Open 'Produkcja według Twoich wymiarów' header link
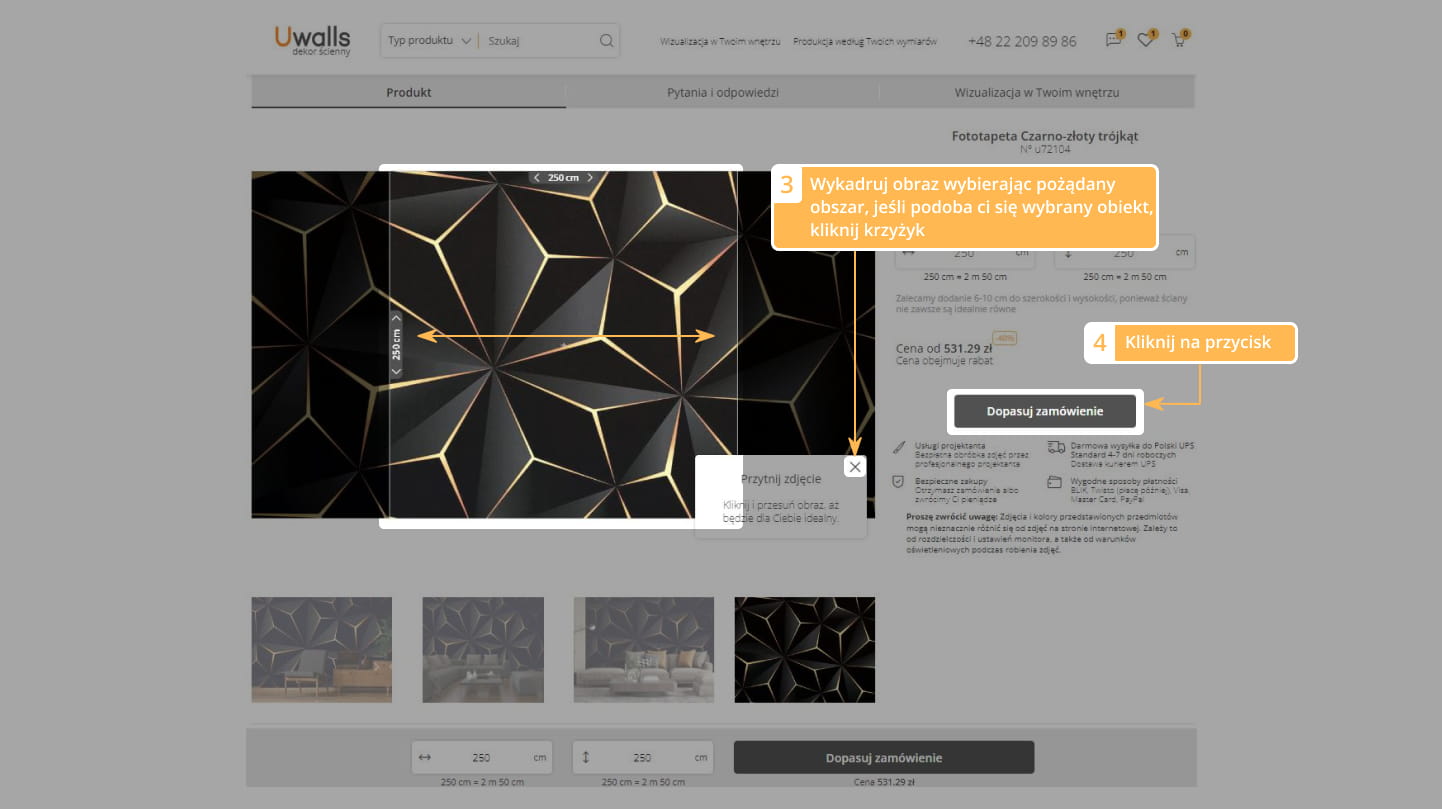This screenshot has width=1442, height=809. point(864,42)
